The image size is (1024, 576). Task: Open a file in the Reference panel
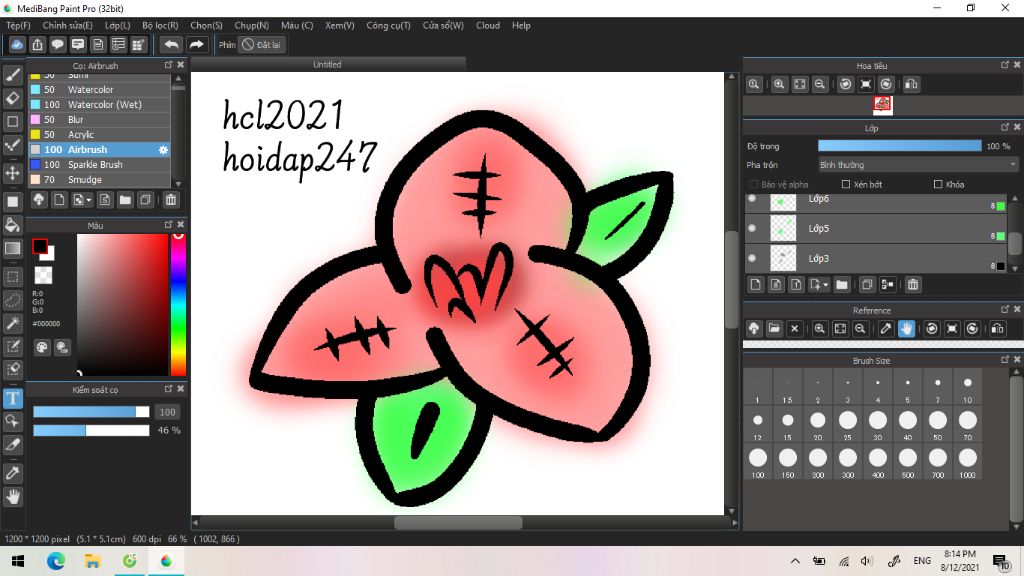[x=774, y=328]
